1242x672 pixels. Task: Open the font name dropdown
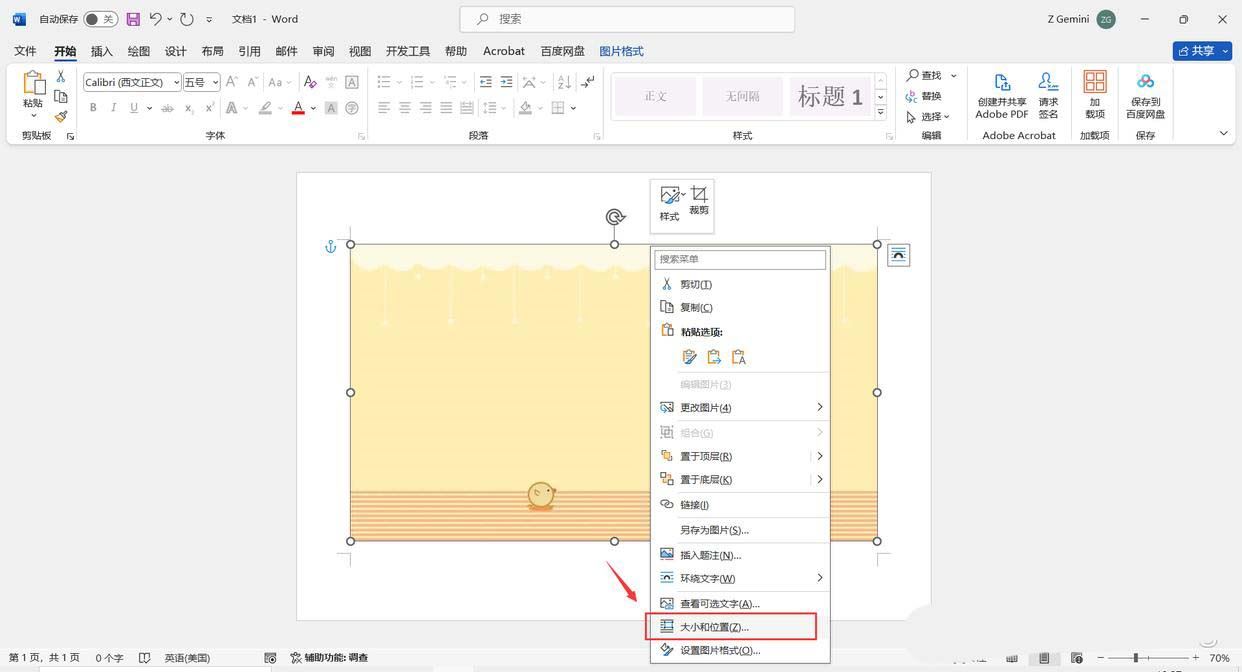point(175,82)
